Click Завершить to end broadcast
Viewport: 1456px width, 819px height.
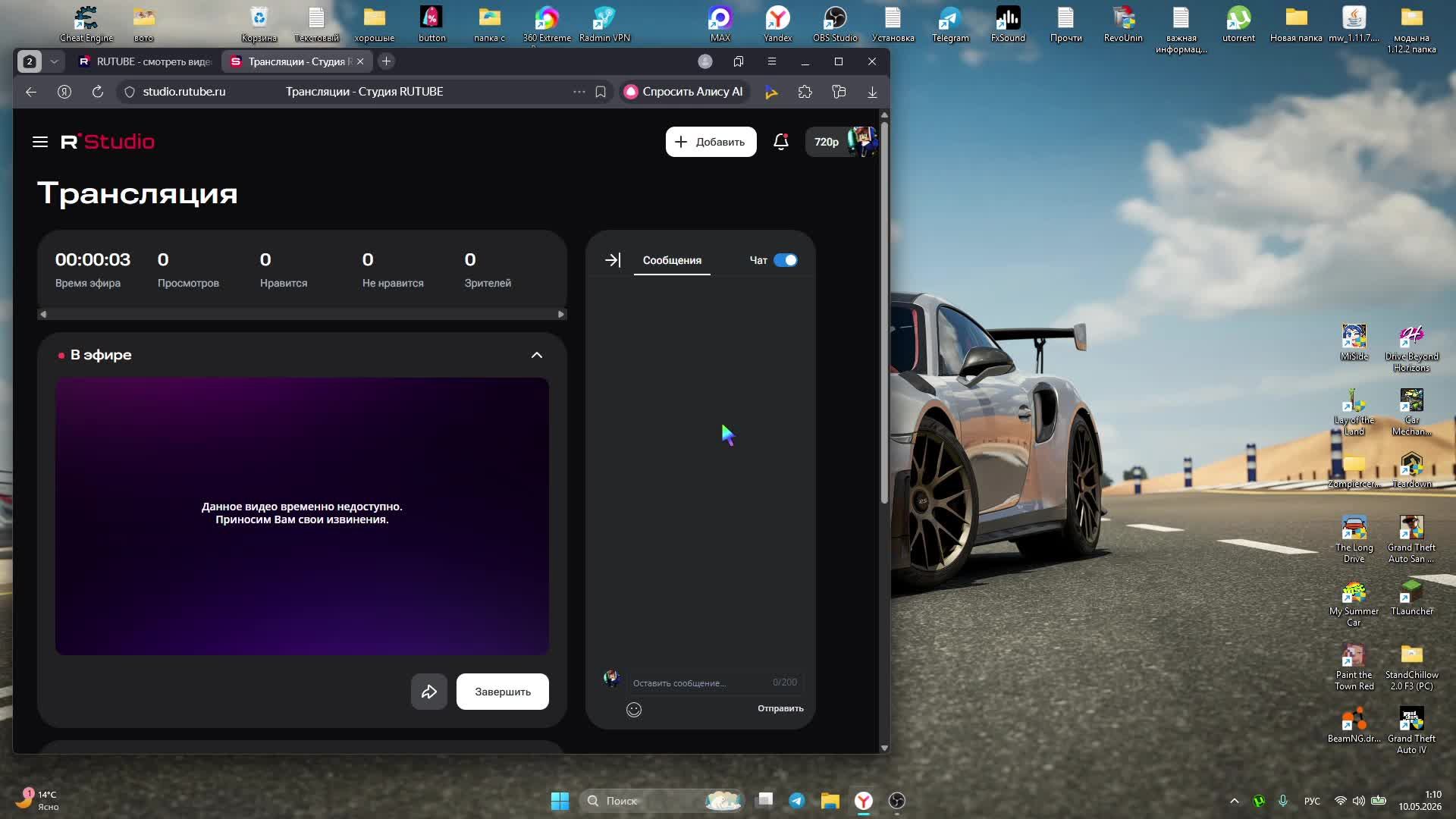[x=503, y=692]
